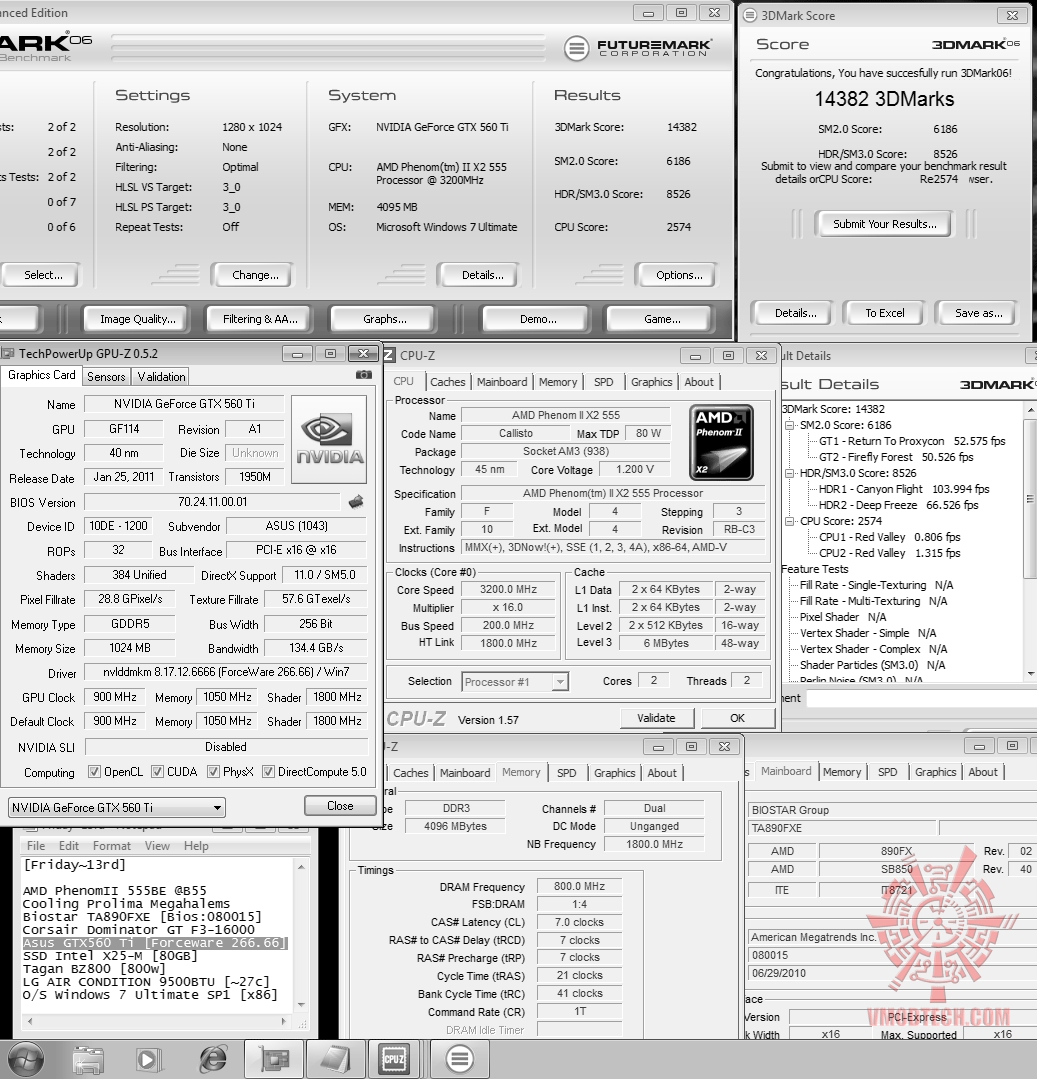
Task: Collapse the SM2.0 Score tree node
Action: (x=790, y=425)
